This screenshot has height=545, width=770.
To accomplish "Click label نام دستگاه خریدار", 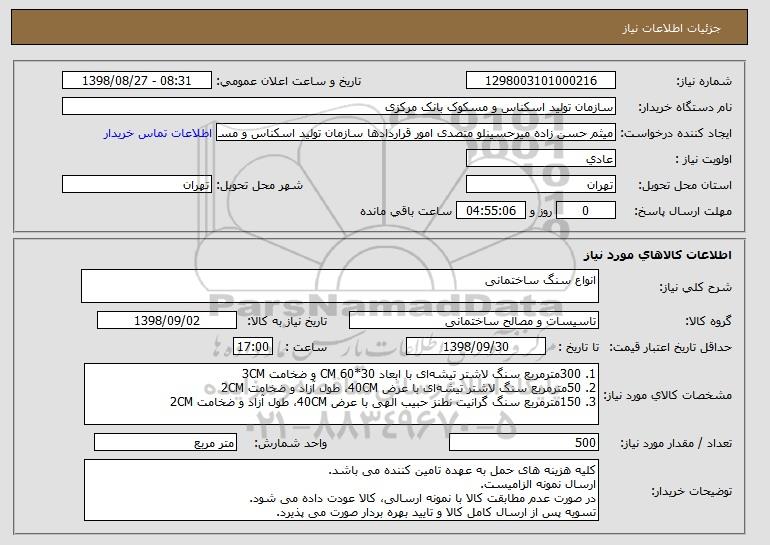I will click(x=686, y=107).
